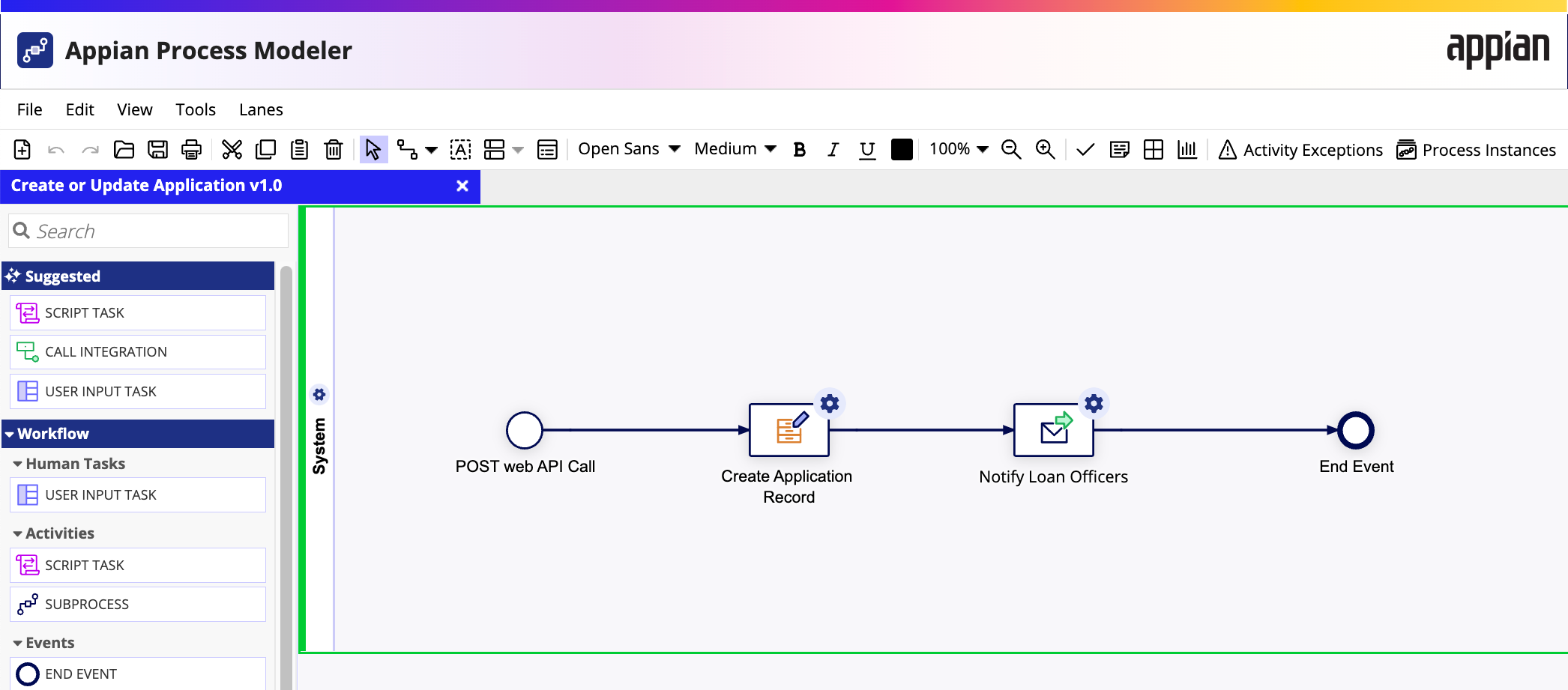Collapse the Activities group
Screen dimensions: 1568x690
tap(17, 534)
